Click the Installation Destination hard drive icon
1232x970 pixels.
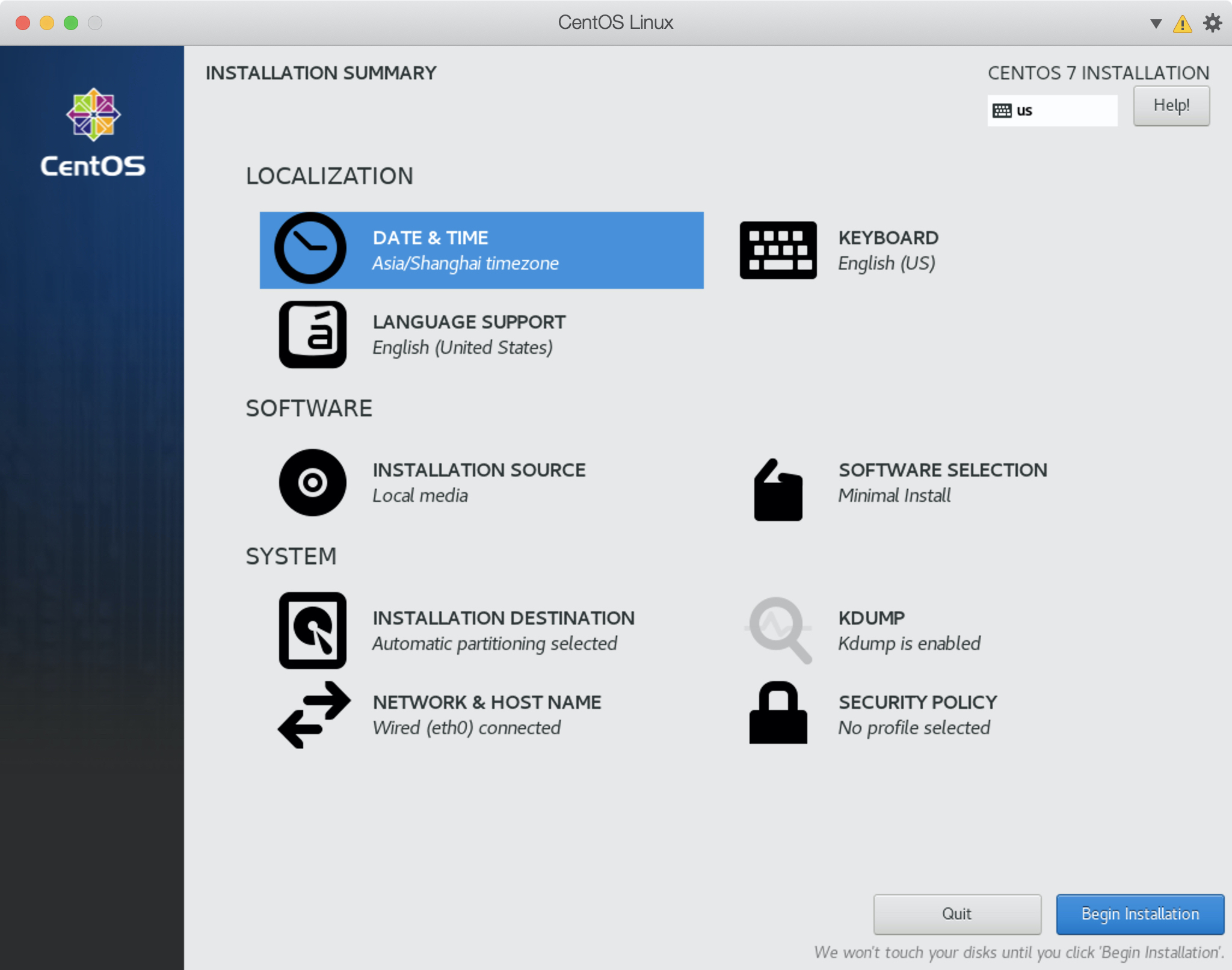[312, 631]
